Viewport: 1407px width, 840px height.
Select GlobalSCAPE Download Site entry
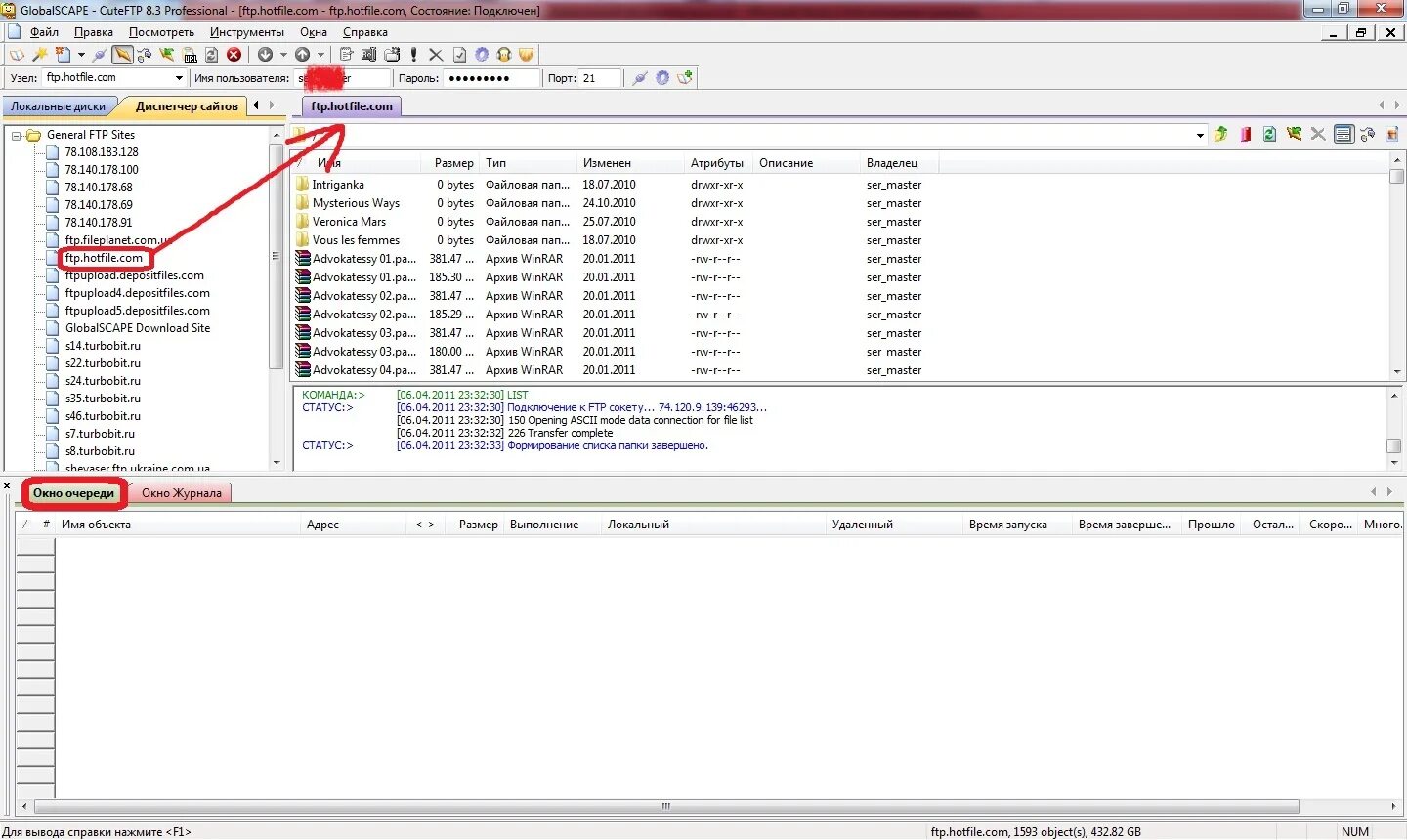pyautogui.click(x=138, y=328)
